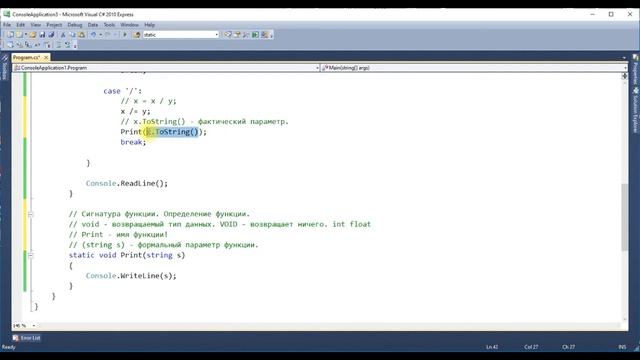Click the Undo toolbar icon
The image size is (640, 360).
[x=93, y=35]
